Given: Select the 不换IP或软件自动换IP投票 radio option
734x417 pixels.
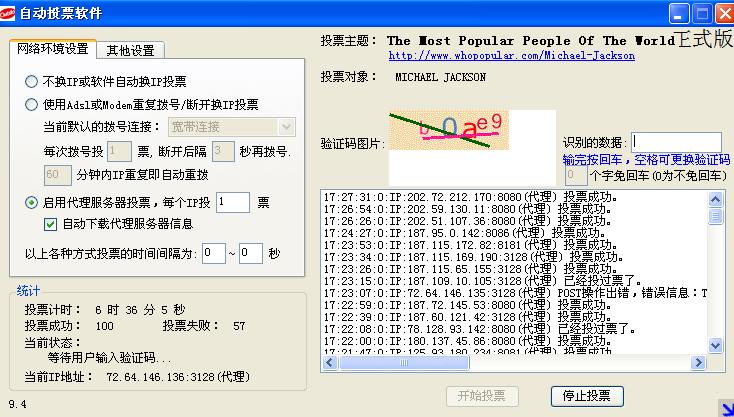Looking at the screenshot, I should [32, 82].
